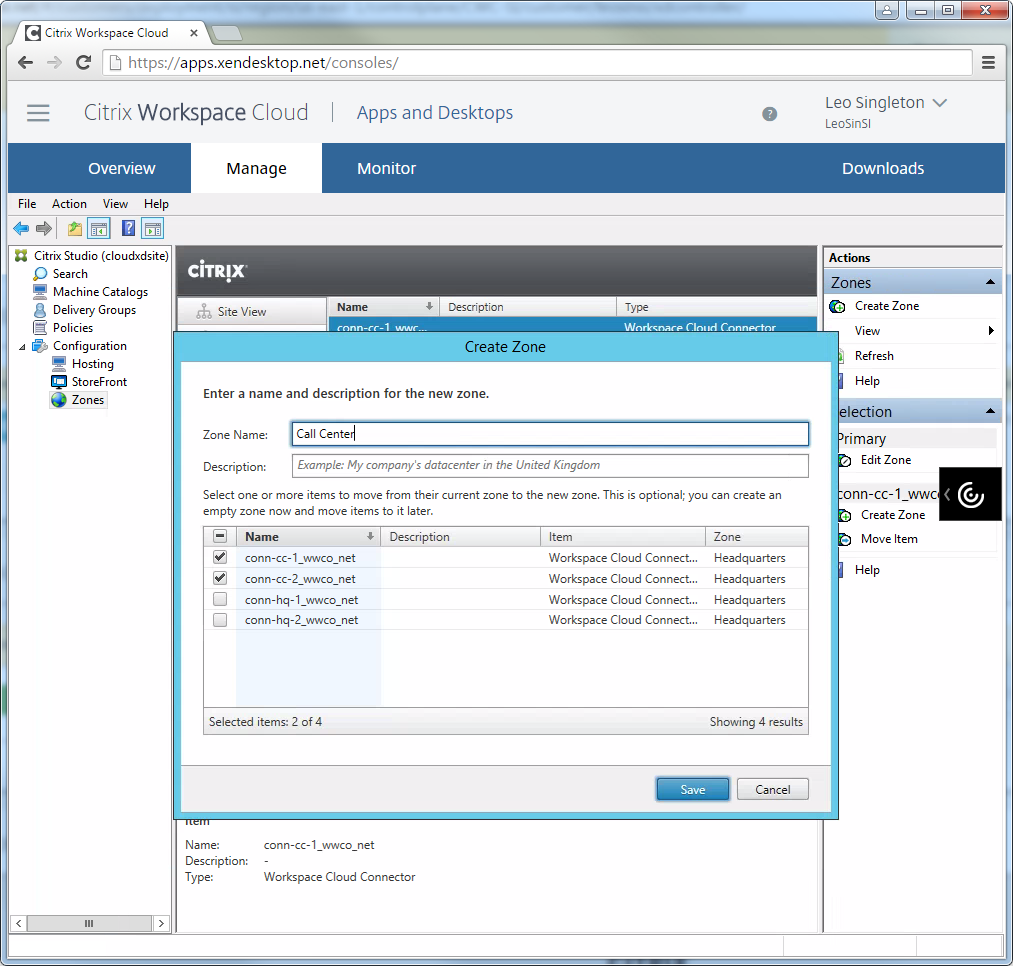Click the help question mark in header
Image resolution: width=1013 pixels, height=966 pixels.
pyautogui.click(x=769, y=114)
